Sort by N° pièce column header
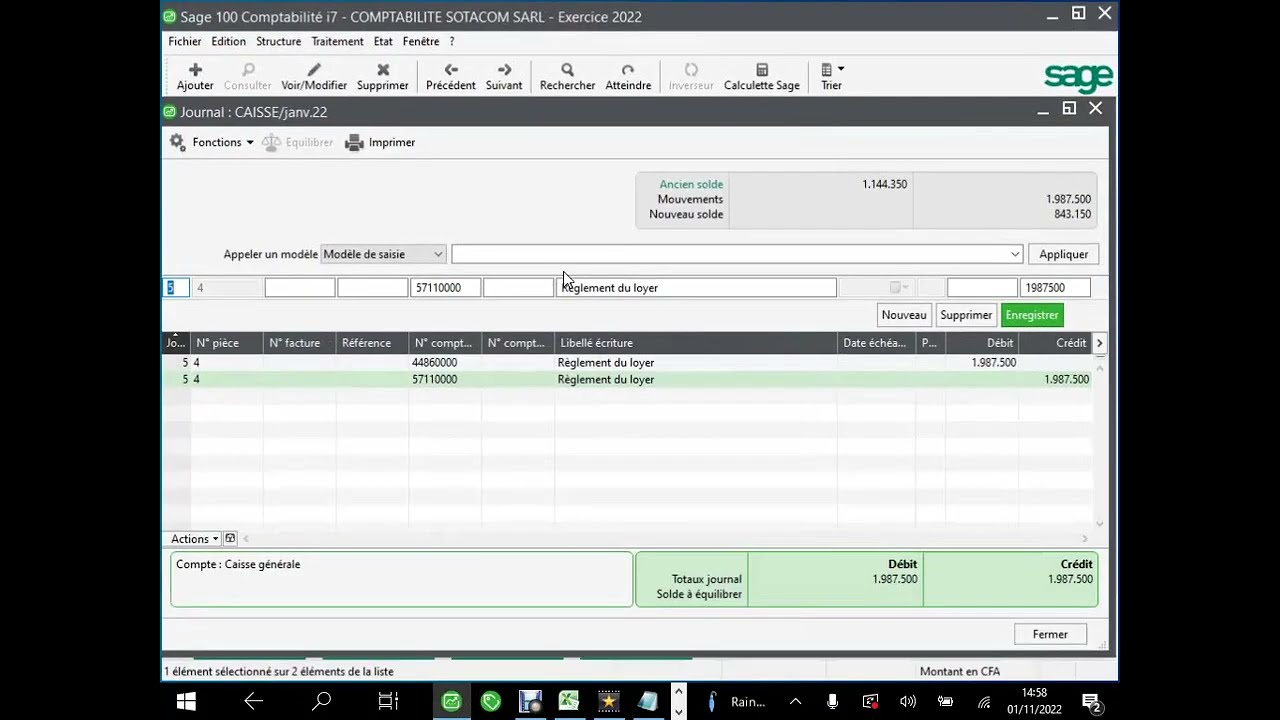Viewport: 1280px width, 720px height. tap(227, 343)
